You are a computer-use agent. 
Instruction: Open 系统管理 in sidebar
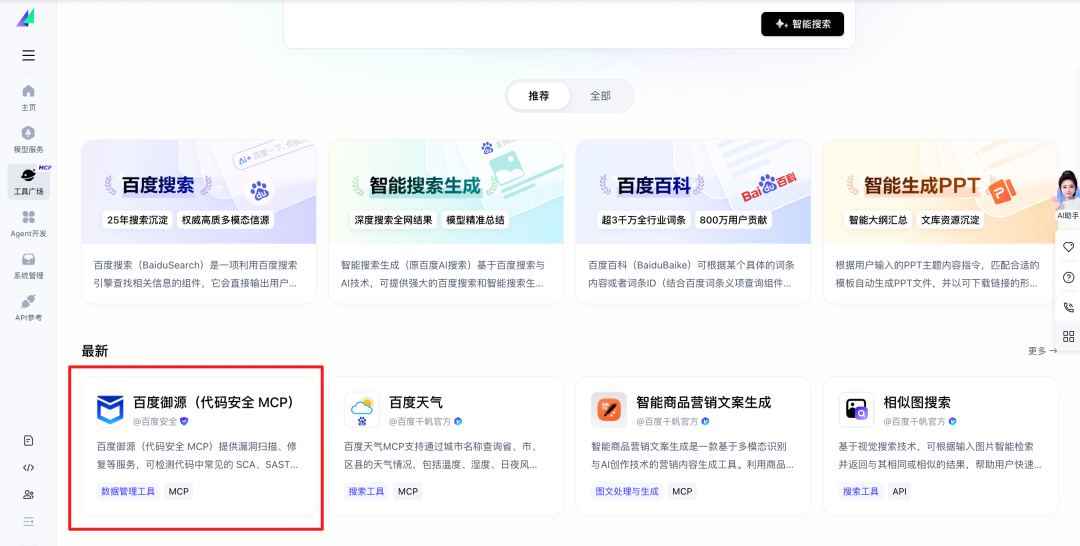[28, 266]
